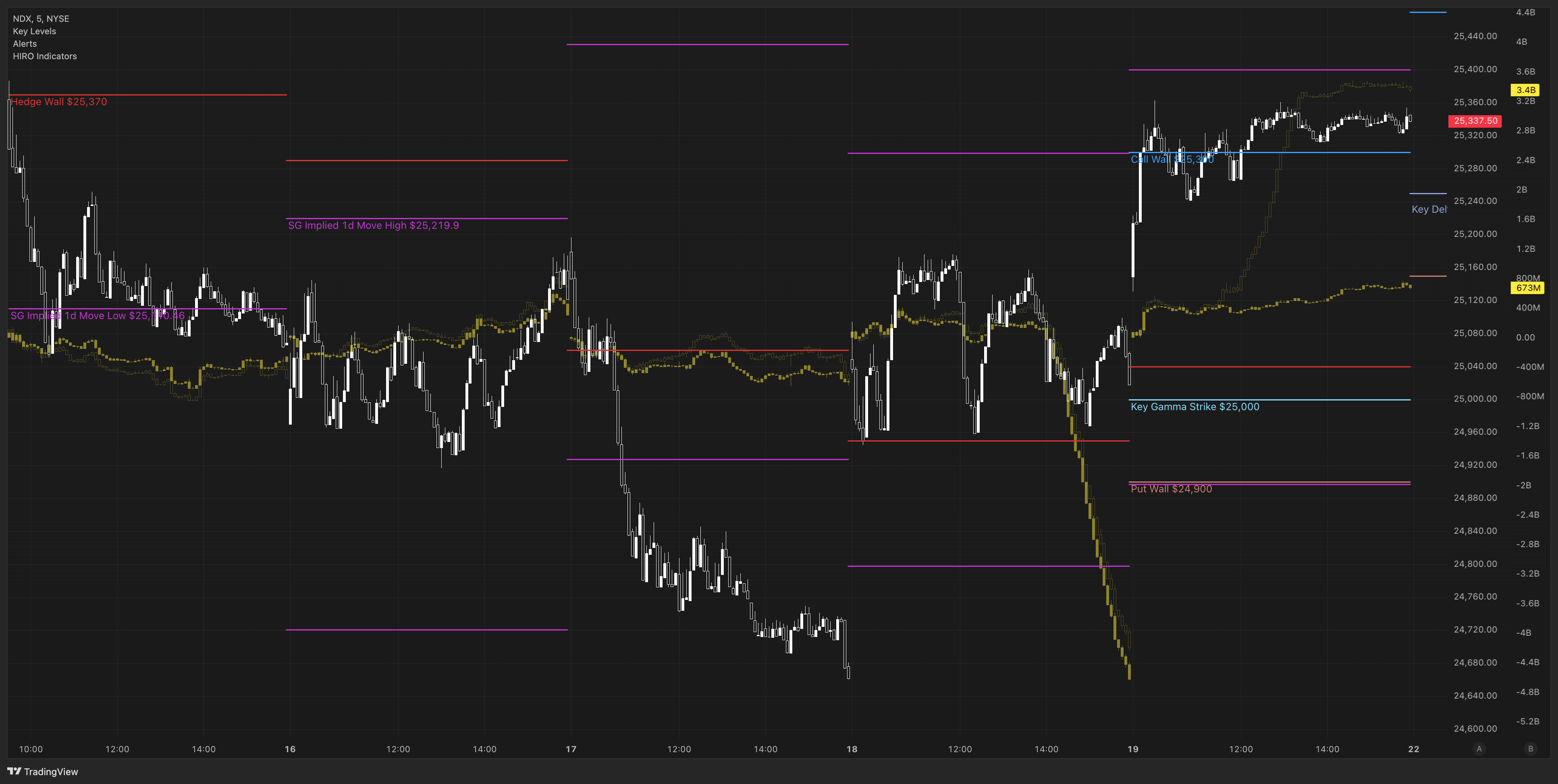
Task: Toggle the B scale button
Action: (1531, 749)
